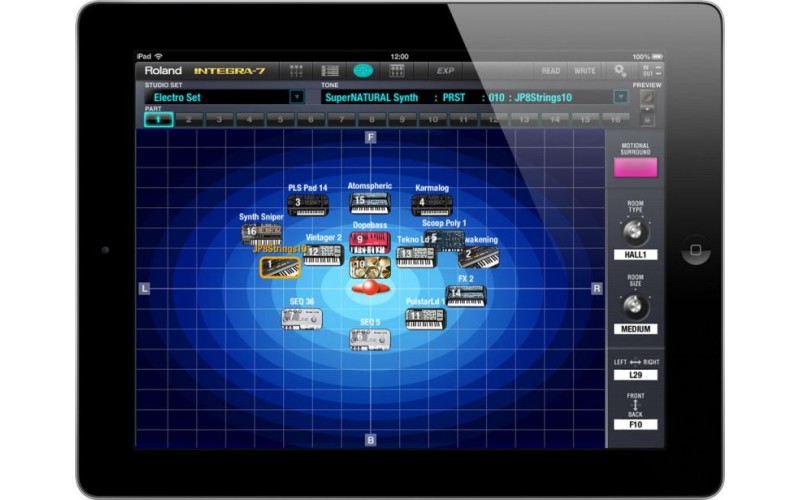Click the Room Size knob
The height and width of the screenshot is (500, 800).
click(x=636, y=306)
